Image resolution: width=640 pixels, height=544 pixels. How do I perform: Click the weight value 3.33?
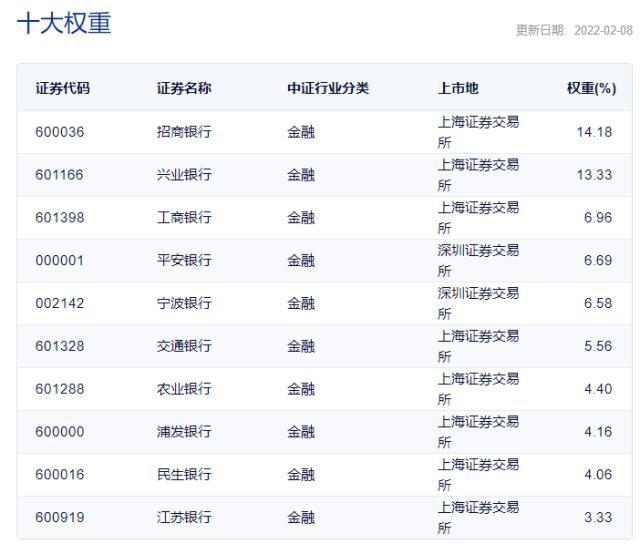coord(598,517)
